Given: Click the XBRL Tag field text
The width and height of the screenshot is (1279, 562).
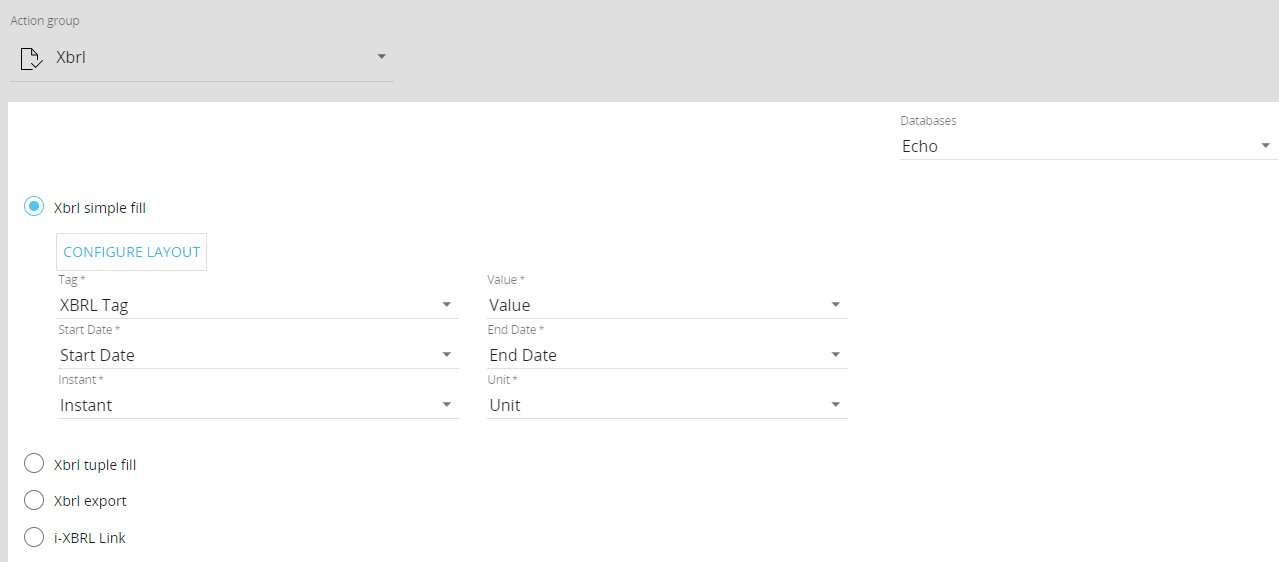Looking at the screenshot, I should click(x=94, y=305).
